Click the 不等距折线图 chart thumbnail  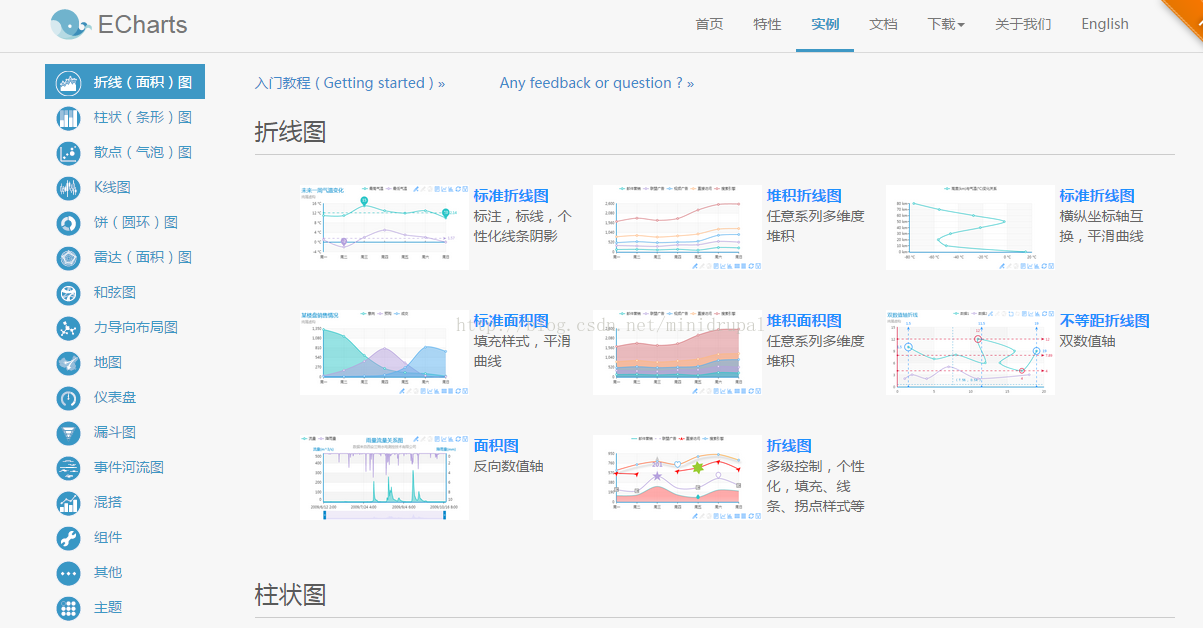coord(970,352)
